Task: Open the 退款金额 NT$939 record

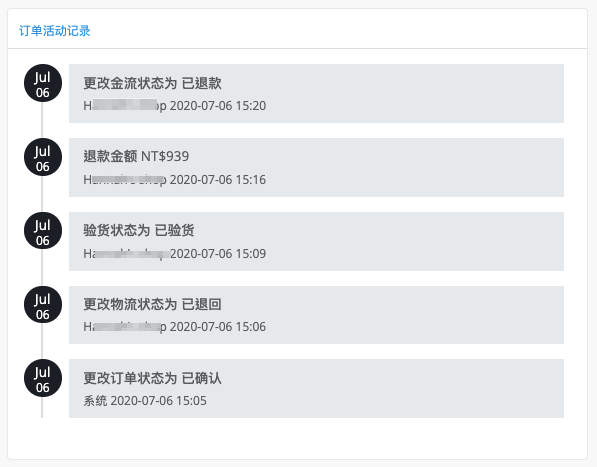Action: pyautogui.click(x=316, y=167)
